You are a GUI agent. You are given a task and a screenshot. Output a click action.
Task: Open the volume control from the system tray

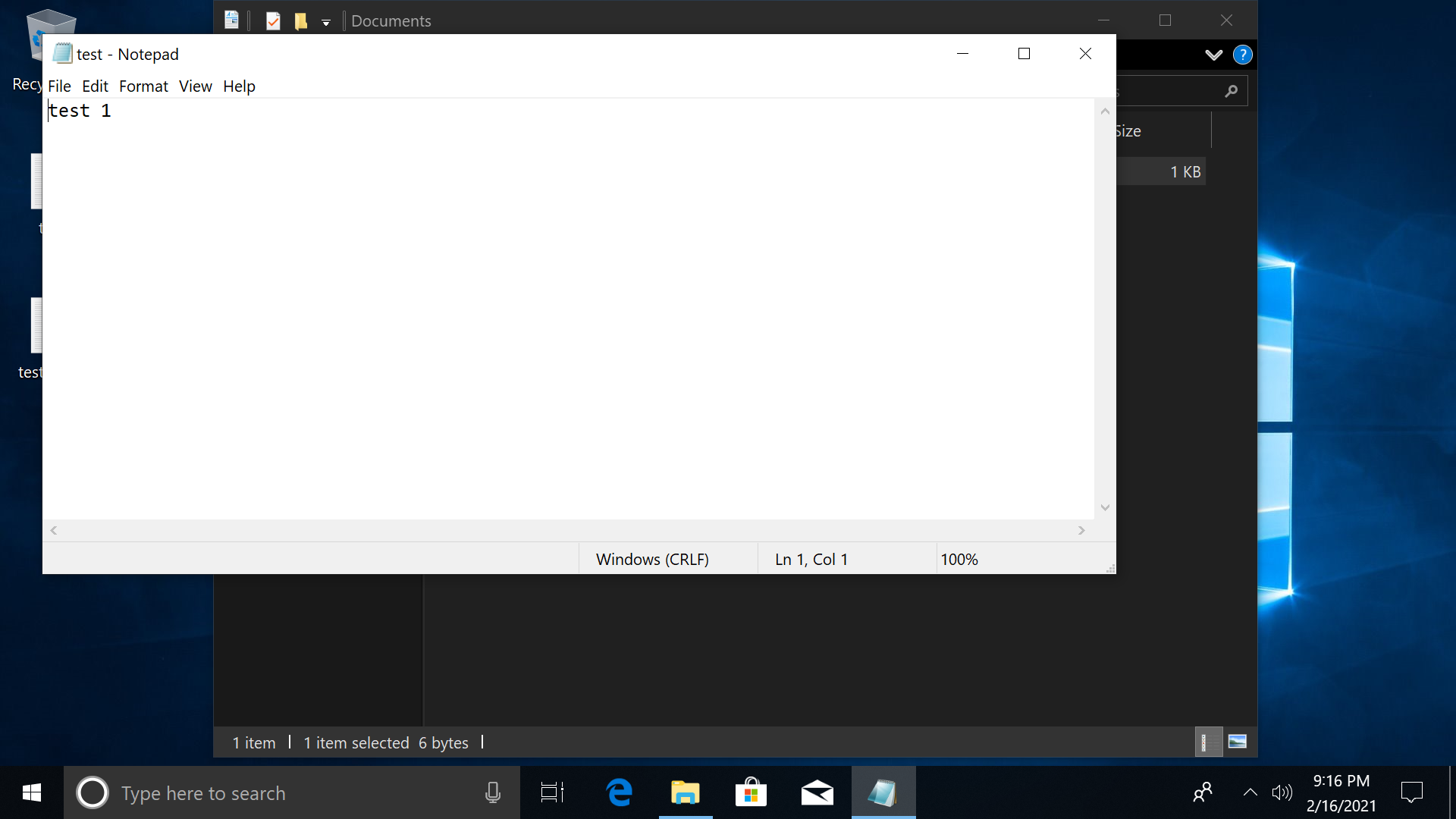tap(1282, 792)
